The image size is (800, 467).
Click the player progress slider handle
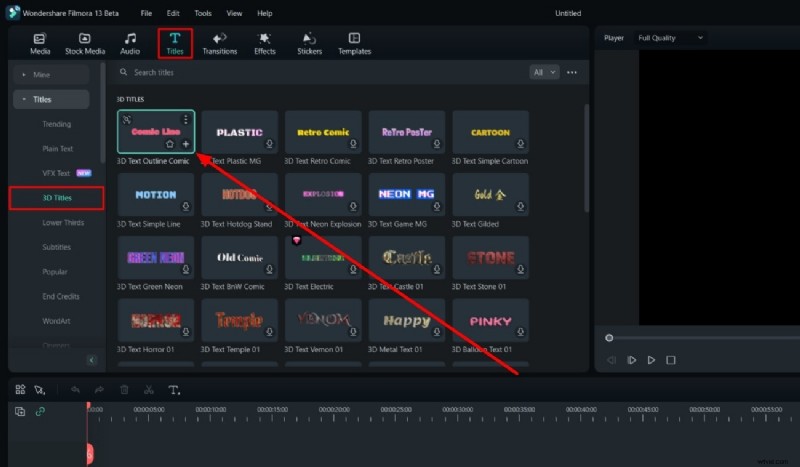(609, 338)
